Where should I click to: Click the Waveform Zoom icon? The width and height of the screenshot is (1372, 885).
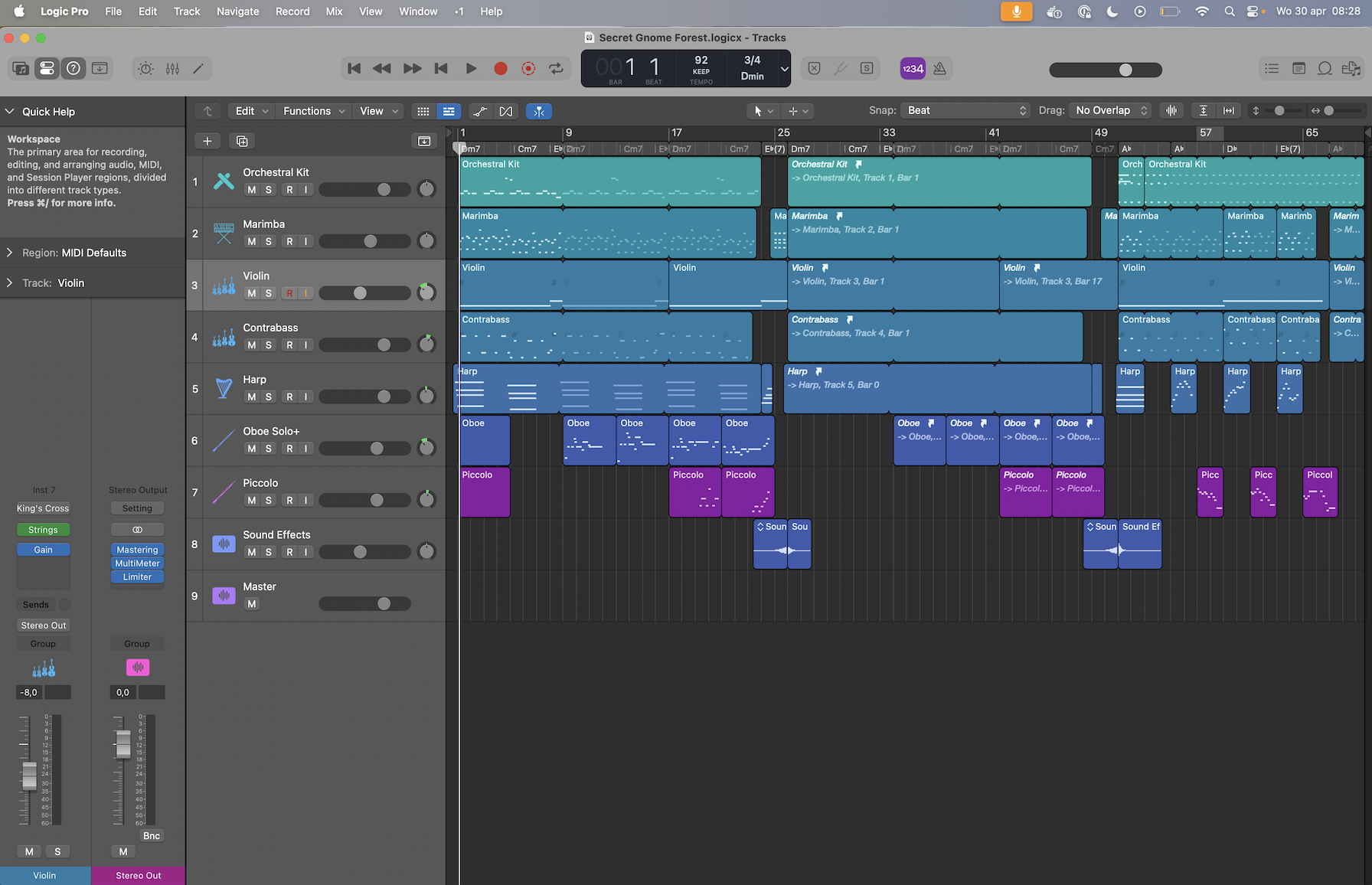coord(1171,111)
